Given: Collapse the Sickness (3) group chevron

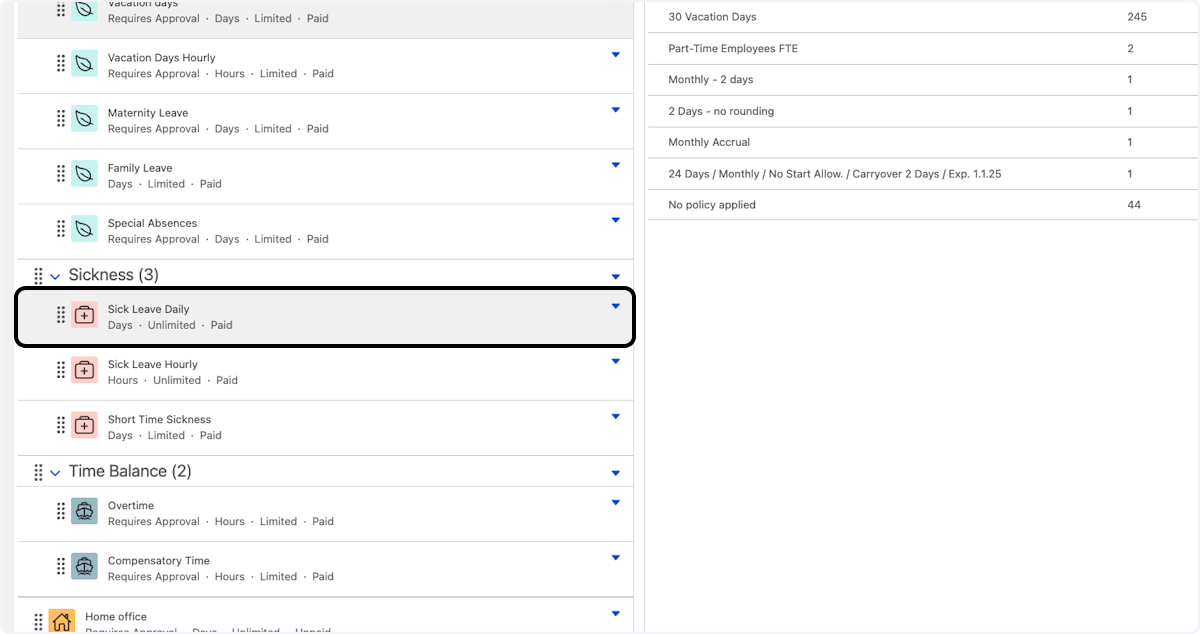Looking at the screenshot, I should coord(56,276).
